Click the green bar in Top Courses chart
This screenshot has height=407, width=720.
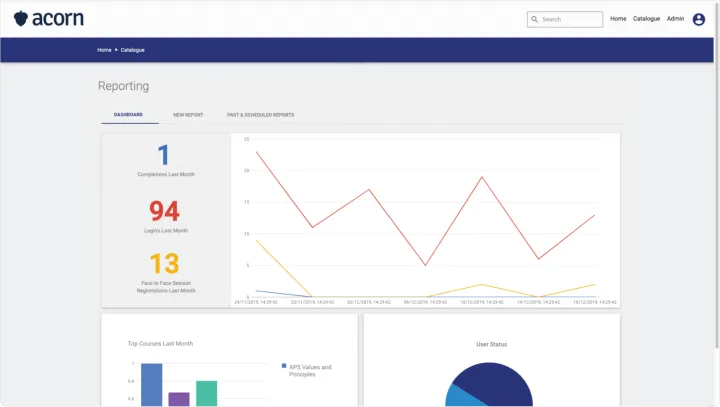pyautogui.click(x=207, y=394)
